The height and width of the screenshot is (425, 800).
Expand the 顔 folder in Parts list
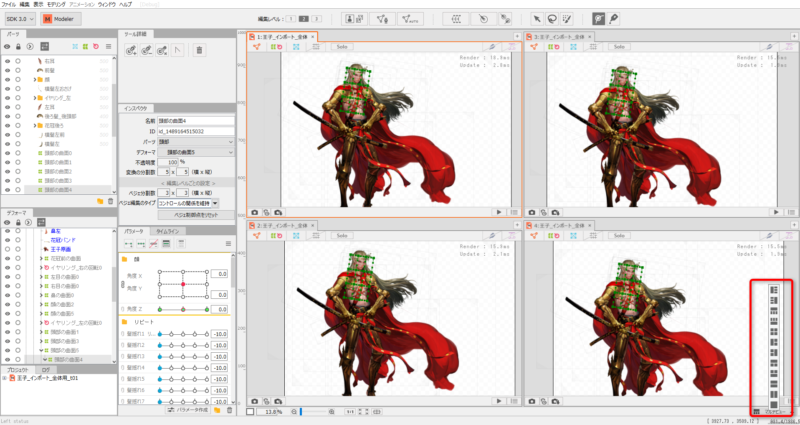click(x=34, y=80)
